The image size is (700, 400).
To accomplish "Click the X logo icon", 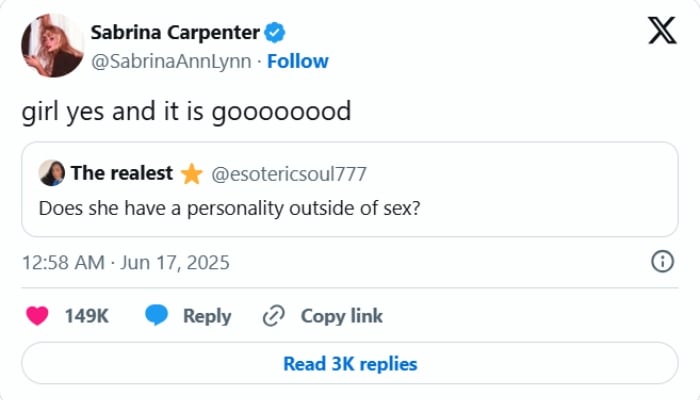I will [x=661, y=33].
